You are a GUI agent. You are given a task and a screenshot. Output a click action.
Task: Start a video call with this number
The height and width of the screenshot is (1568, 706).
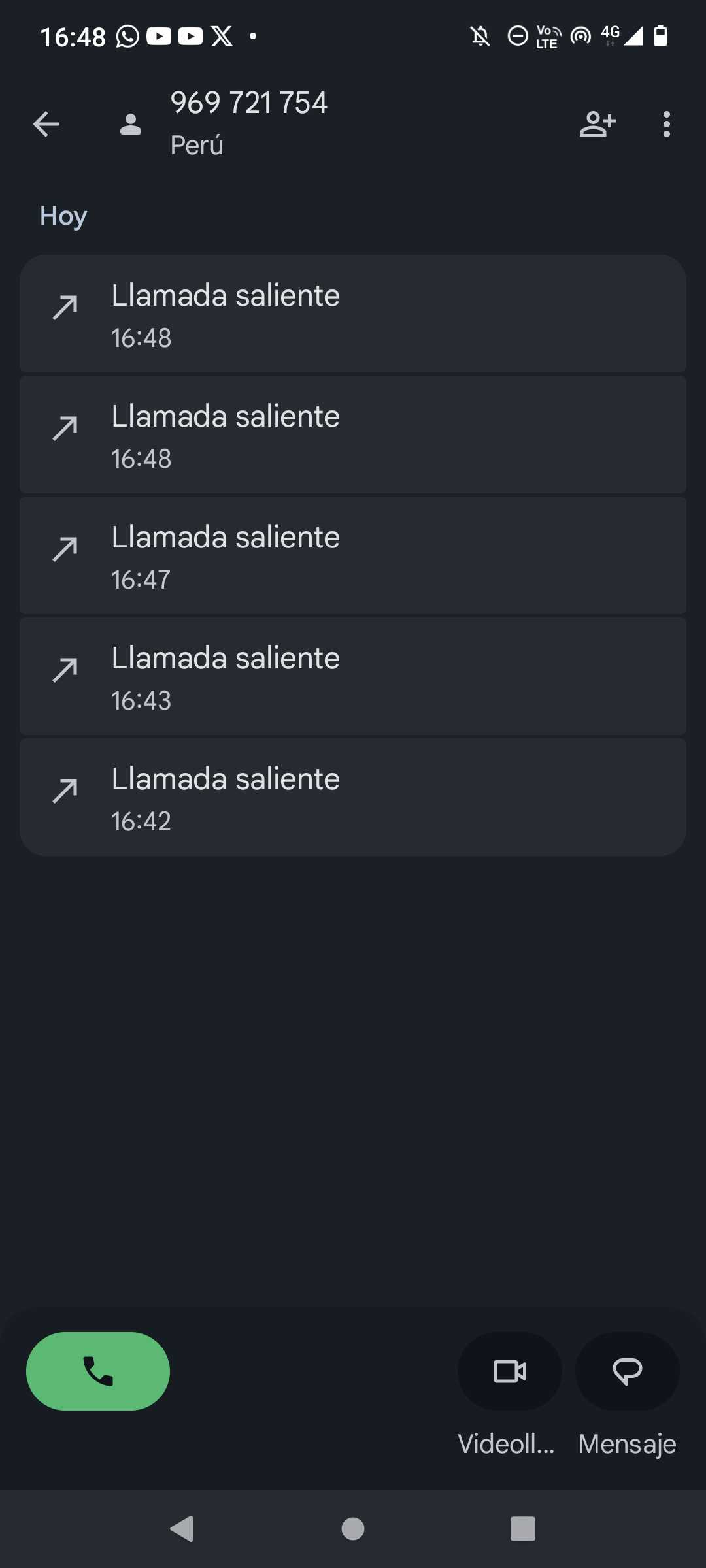510,1371
